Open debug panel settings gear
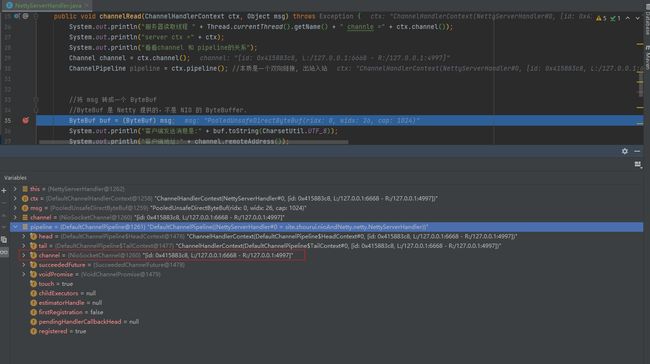Viewport: 650px width, 364px height. point(625,151)
